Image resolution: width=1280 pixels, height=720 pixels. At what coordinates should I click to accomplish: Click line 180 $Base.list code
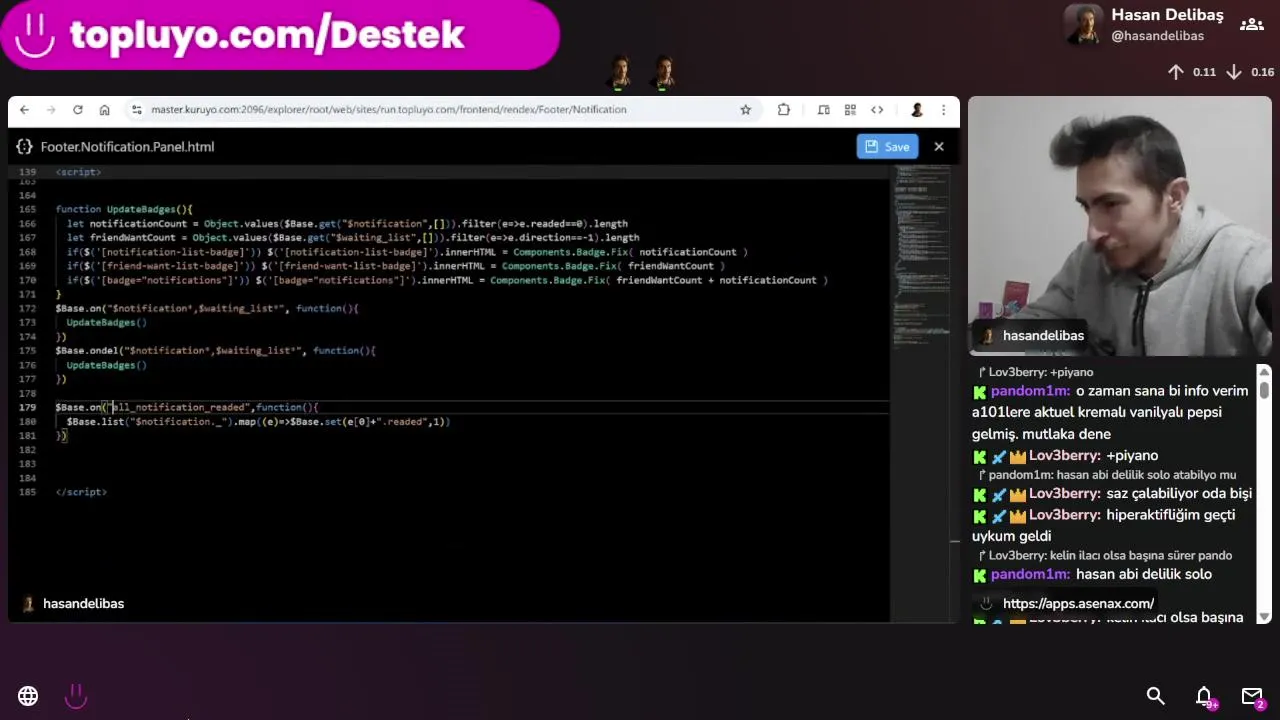click(258, 422)
